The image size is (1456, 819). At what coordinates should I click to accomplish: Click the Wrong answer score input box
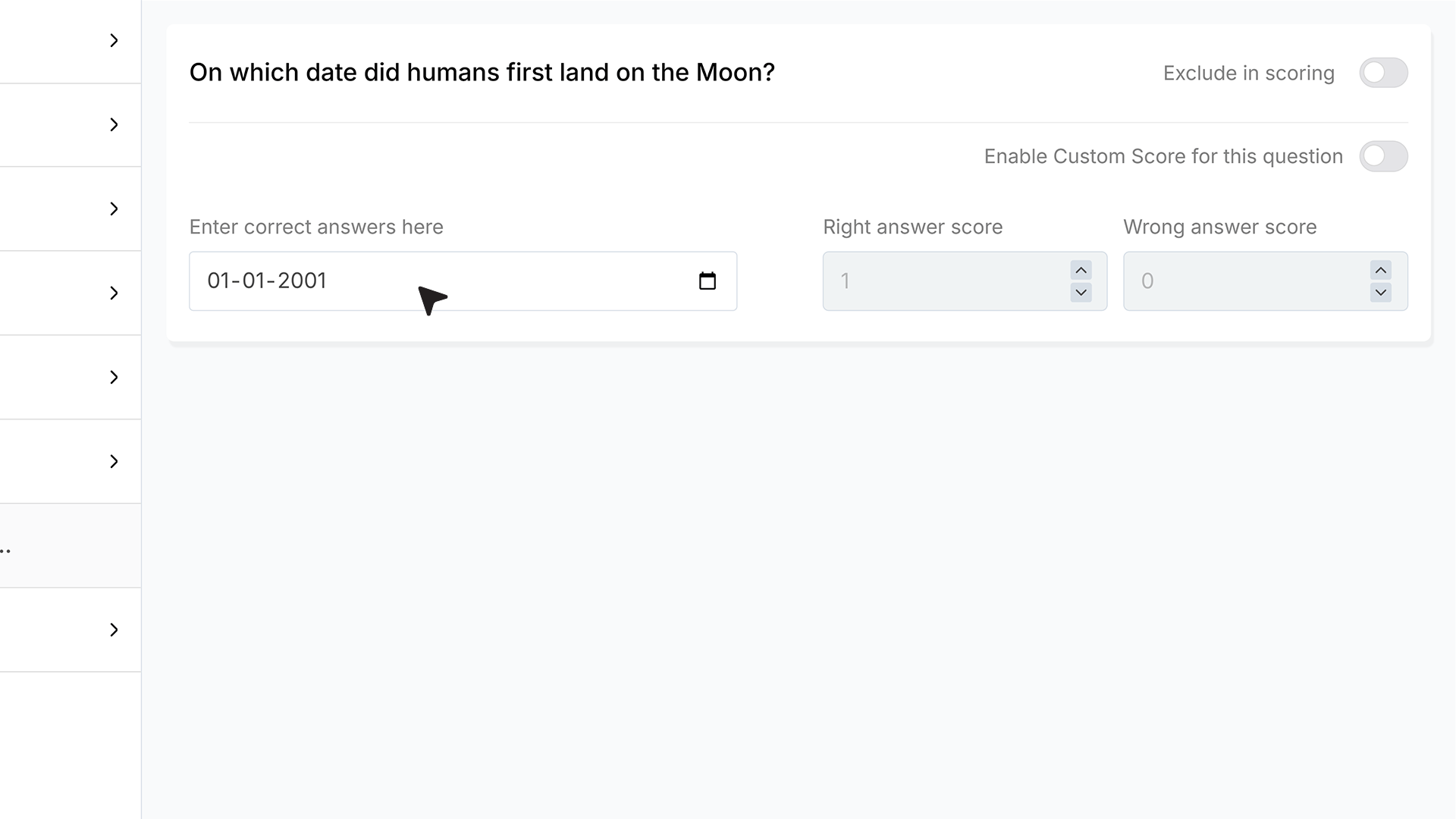click(1265, 281)
